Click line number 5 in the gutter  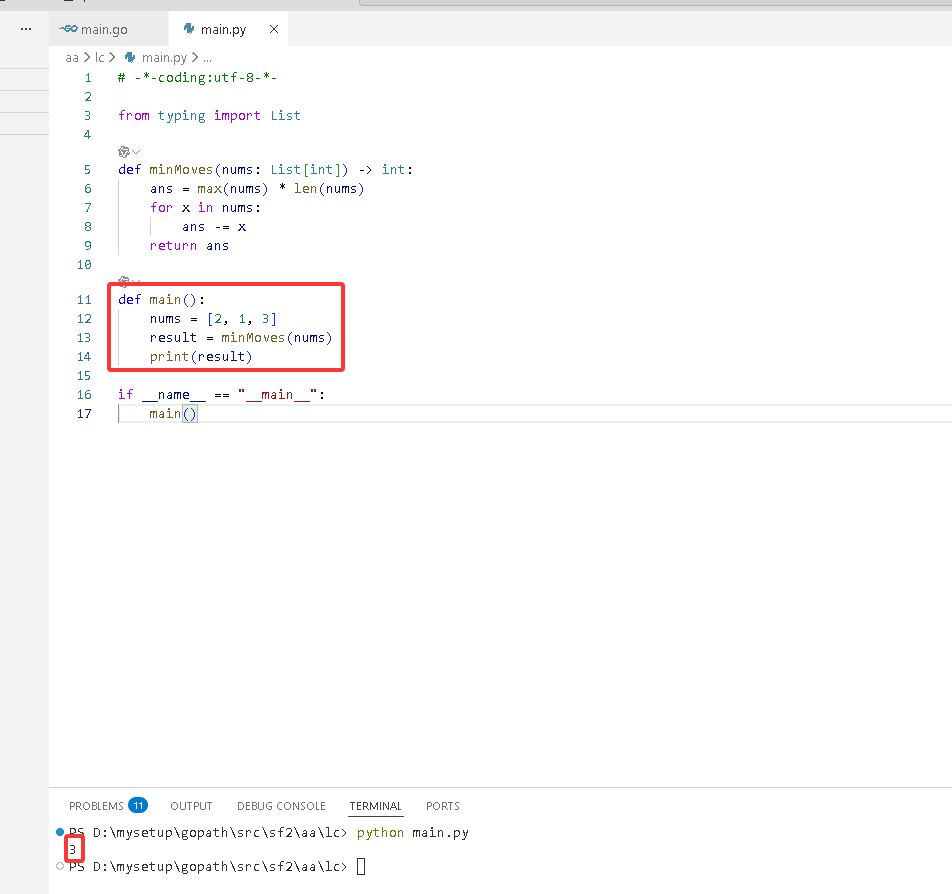pyautogui.click(x=87, y=169)
